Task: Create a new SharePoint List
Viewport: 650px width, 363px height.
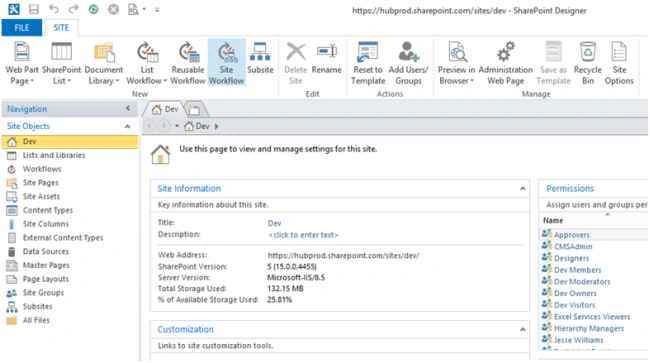Action: coord(61,63)
